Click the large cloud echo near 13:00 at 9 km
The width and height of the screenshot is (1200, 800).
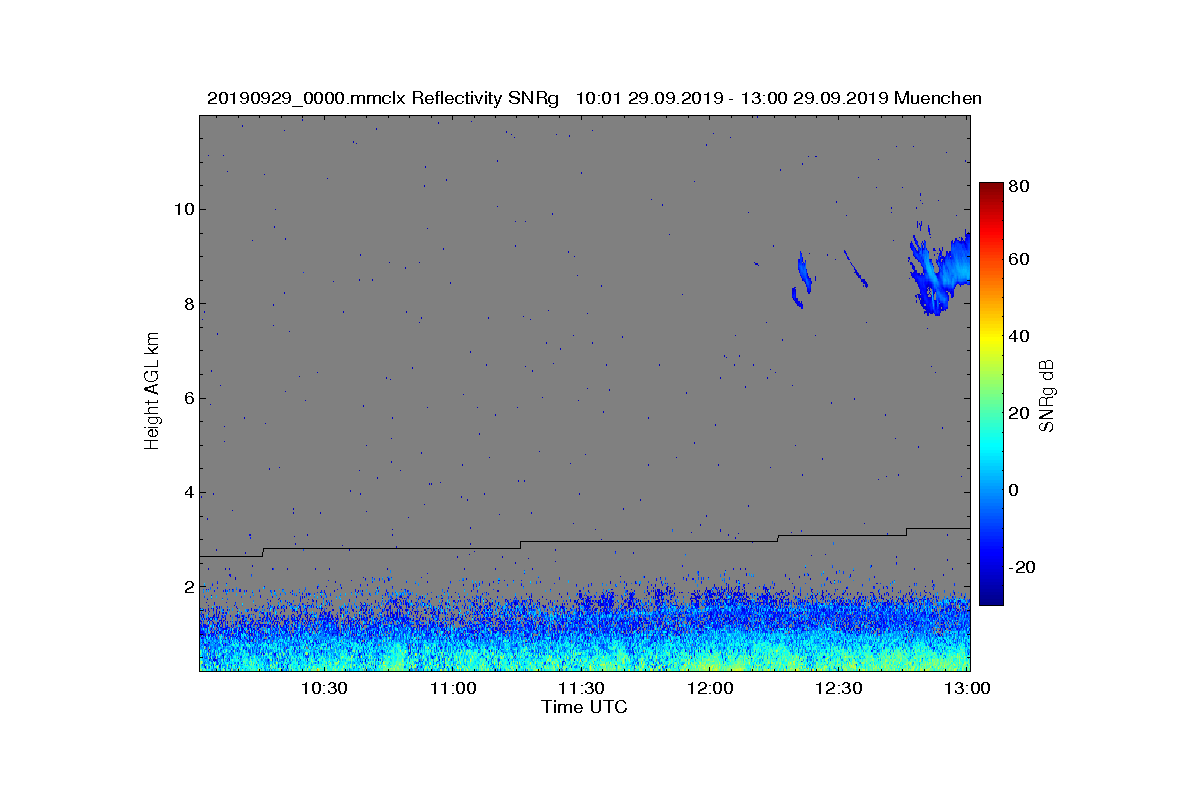pos(940,272)
